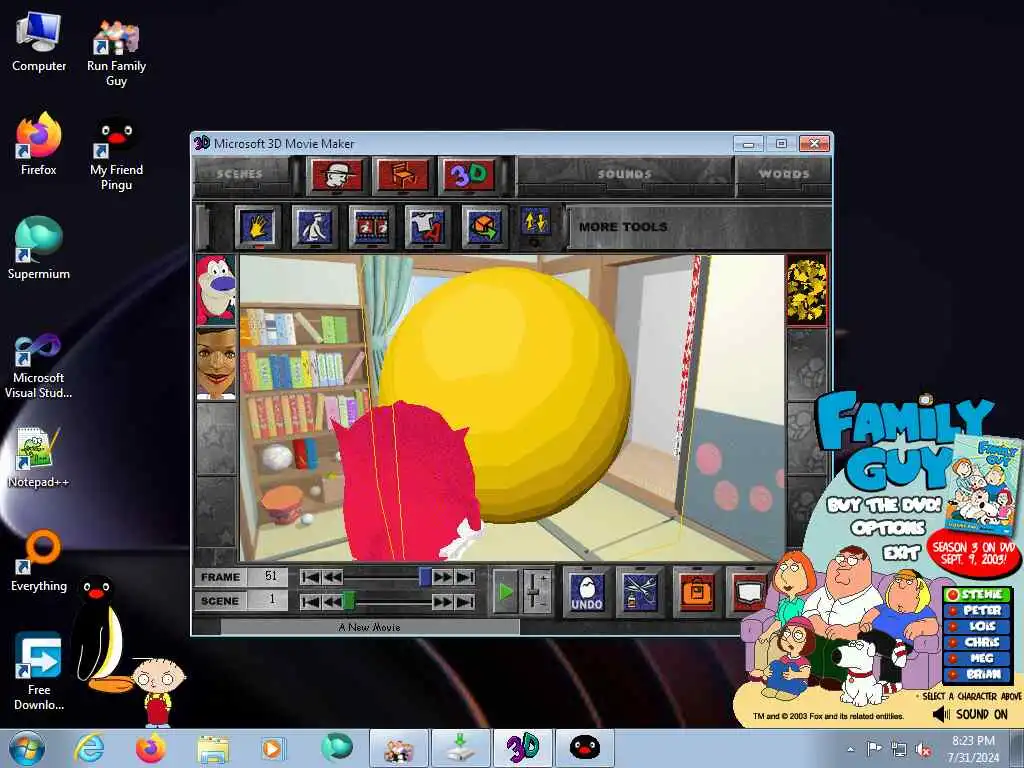Open the 3D words tool
Image resolution: width=1024 pixels, height=768 pixels.
coord(469,175)
